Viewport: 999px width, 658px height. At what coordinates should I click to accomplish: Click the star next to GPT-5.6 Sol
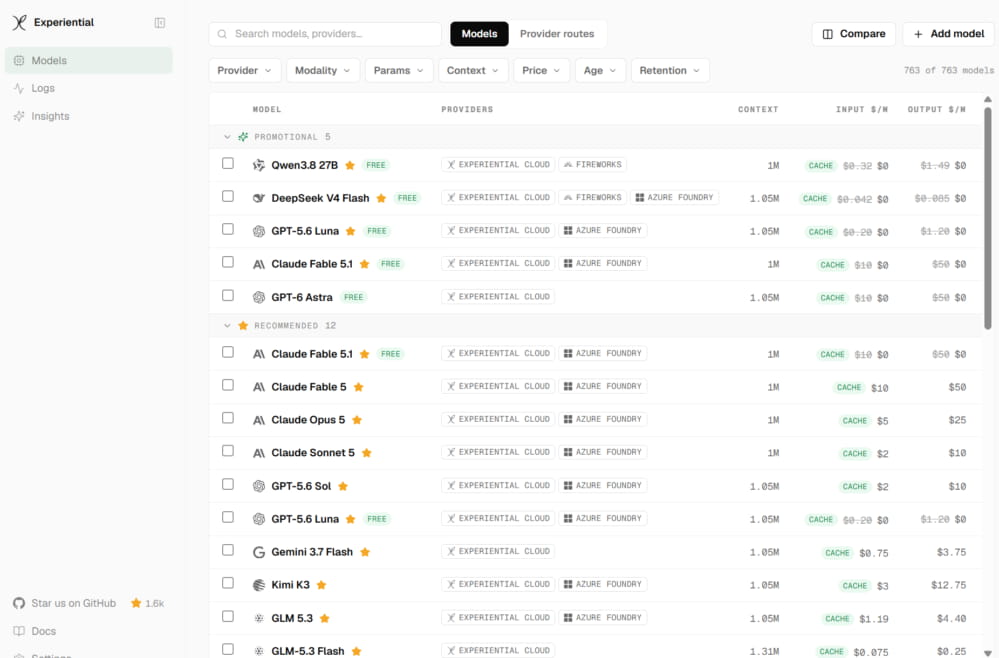343,486
